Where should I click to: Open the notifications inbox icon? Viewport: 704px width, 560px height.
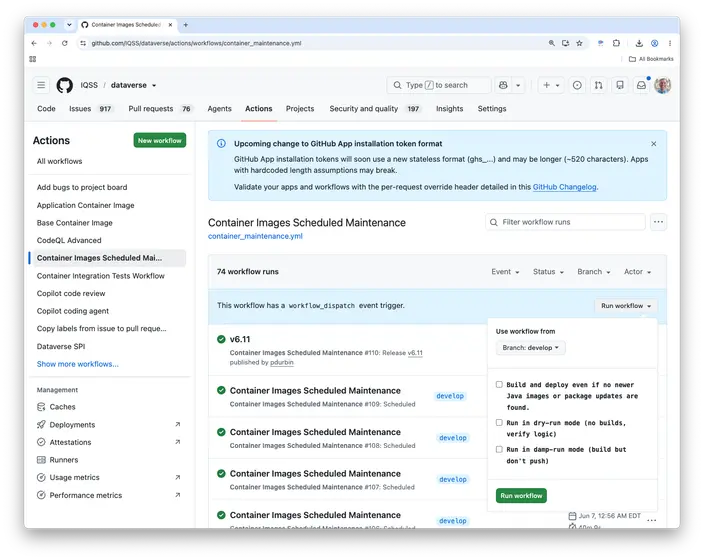(642, 85)
